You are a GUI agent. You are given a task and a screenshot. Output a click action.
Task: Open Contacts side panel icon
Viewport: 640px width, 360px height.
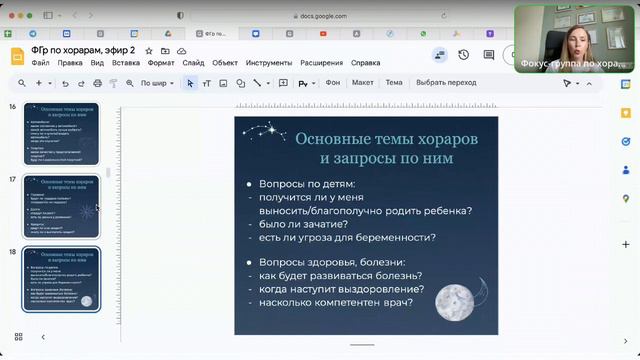(626, 170)
